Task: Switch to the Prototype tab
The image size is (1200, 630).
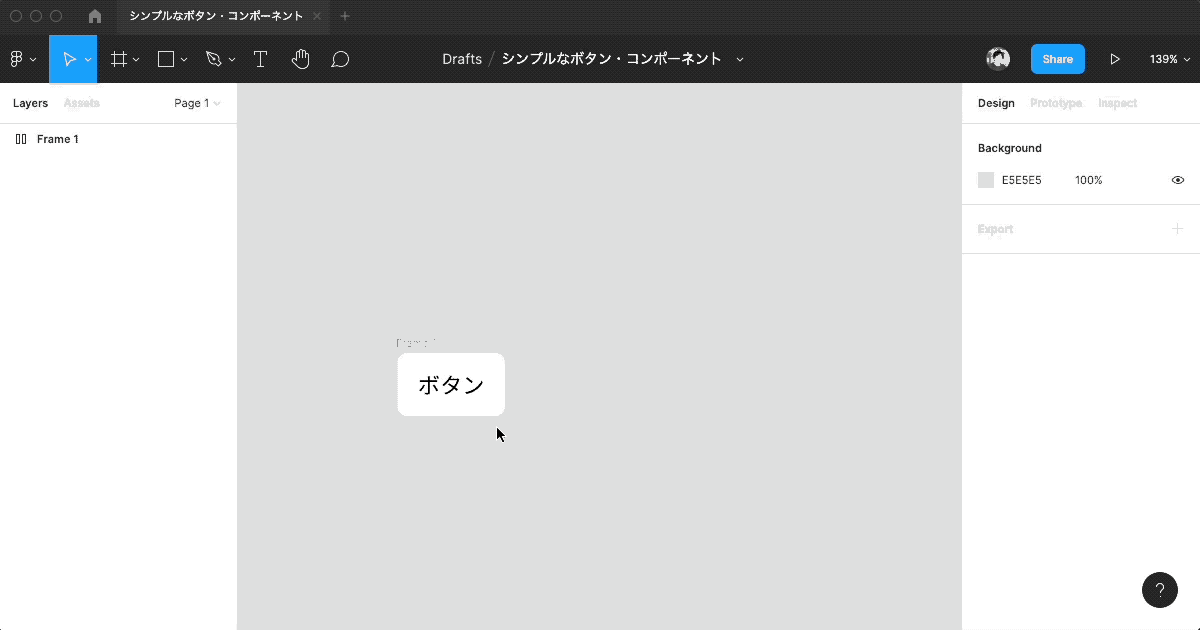Action: [1055, 103]
